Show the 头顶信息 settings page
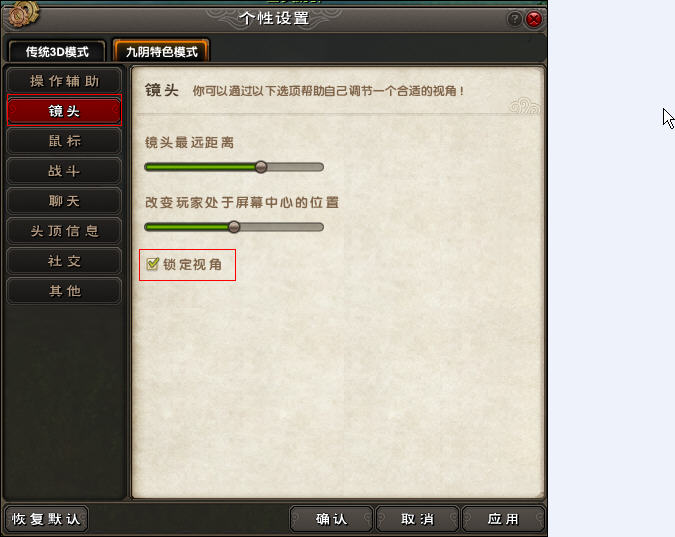 pos(64,231)
